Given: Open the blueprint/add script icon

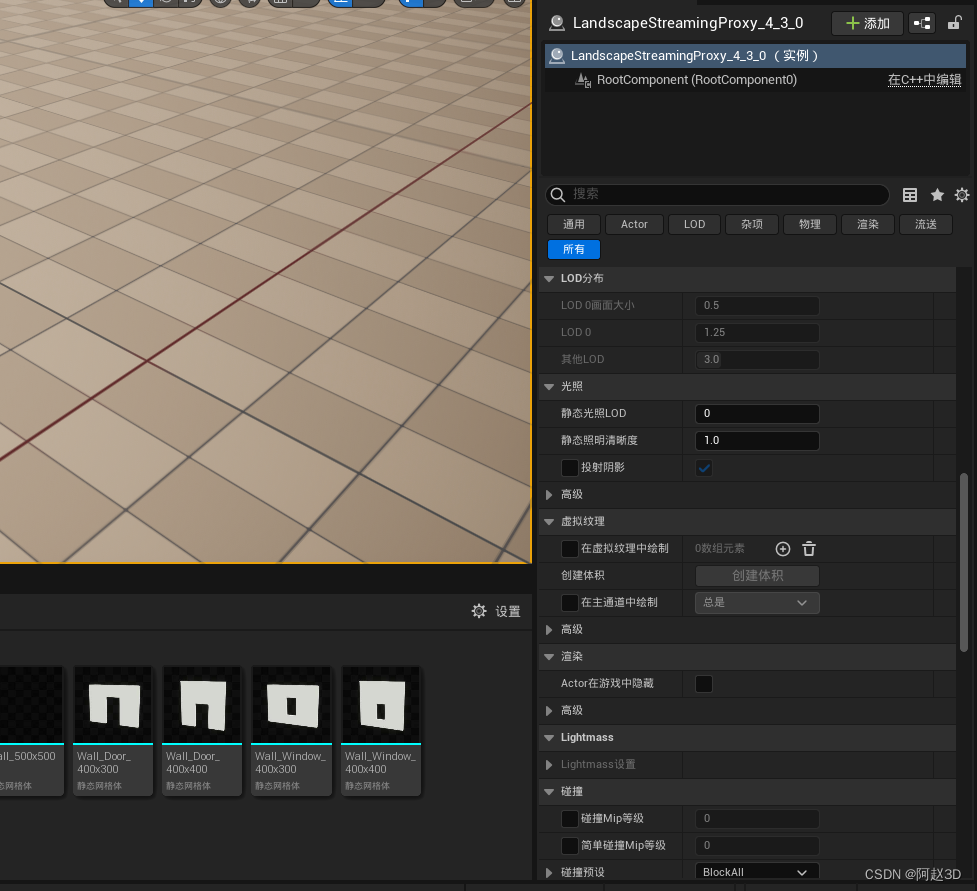Looking at the screenshot, I should coord(922,24).
